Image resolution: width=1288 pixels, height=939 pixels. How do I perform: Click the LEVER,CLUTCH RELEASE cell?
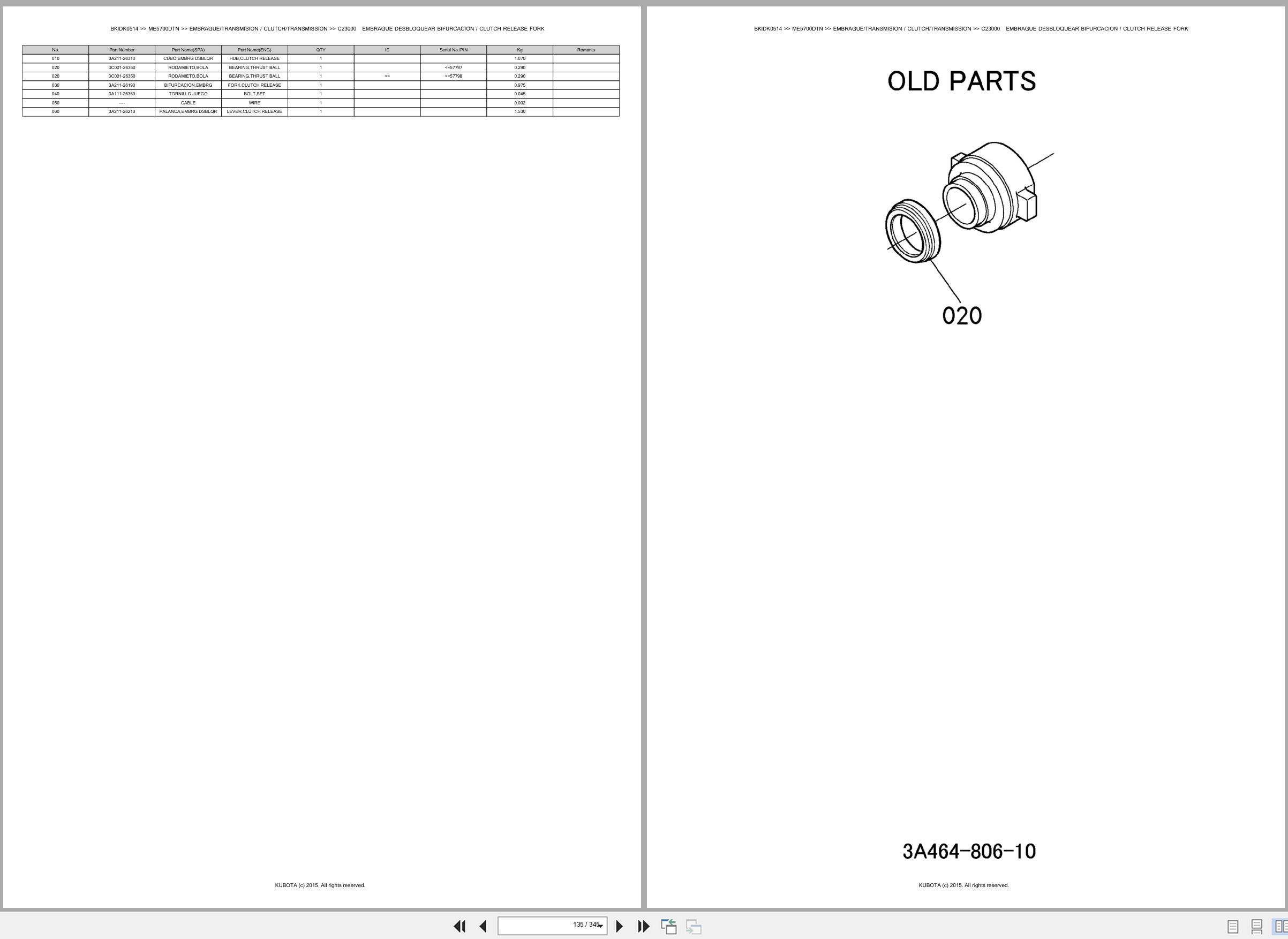(x=254, y=111)
